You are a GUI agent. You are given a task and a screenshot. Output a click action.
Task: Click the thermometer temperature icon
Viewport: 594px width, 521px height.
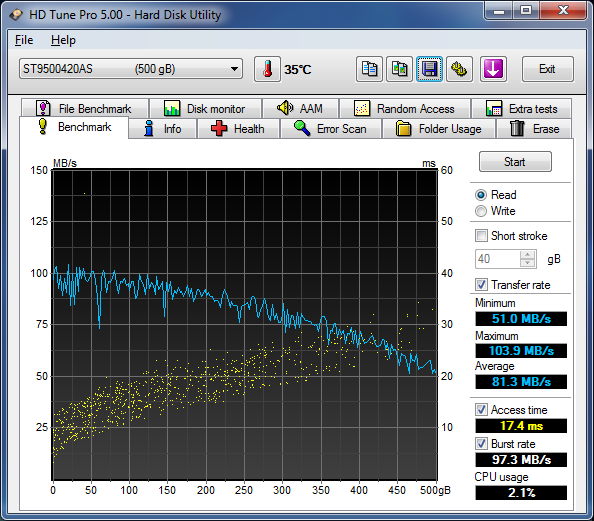[267, 69]
